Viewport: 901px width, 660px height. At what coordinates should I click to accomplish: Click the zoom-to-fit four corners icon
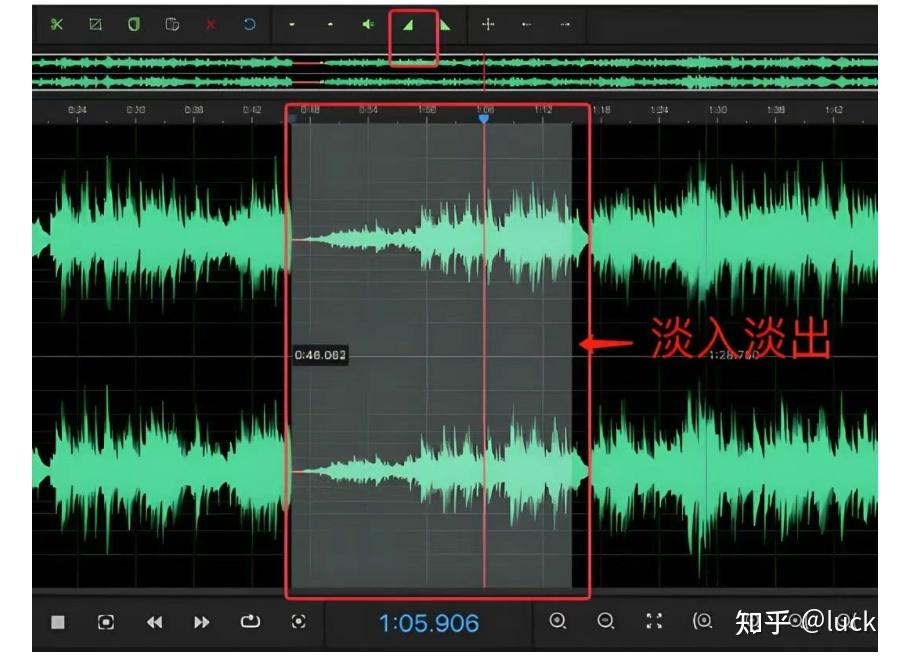[654, 621]
